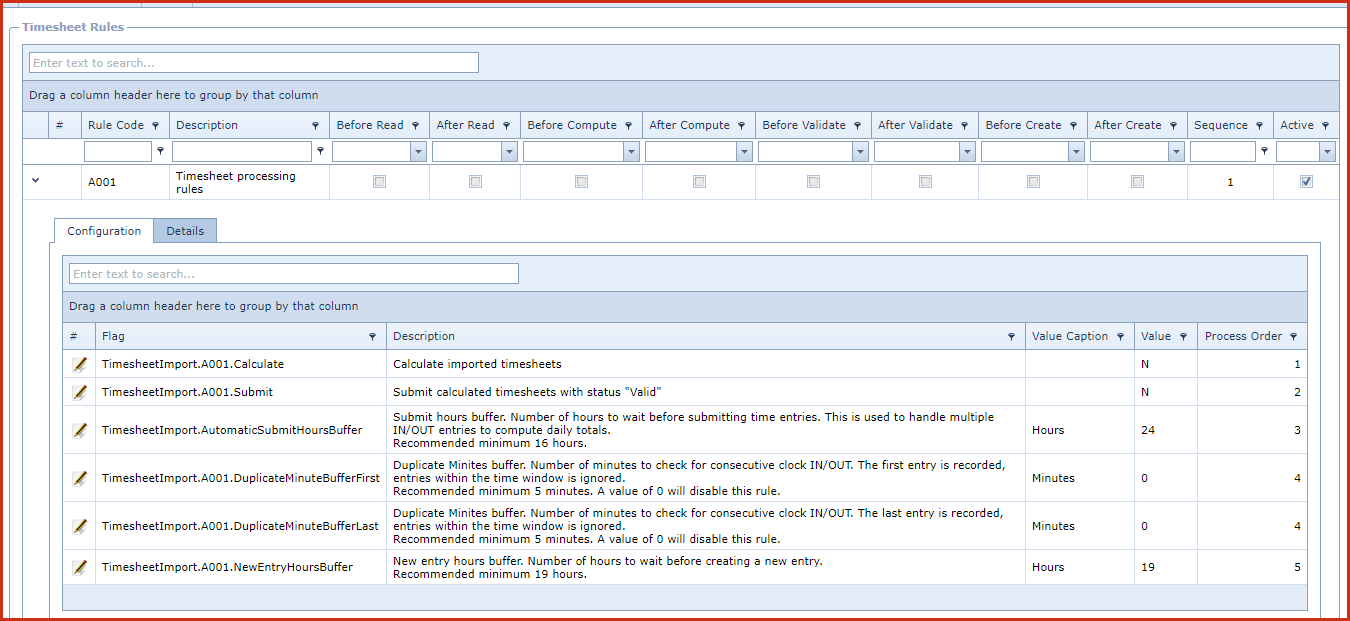Select the Configuration tab
The height and width of the screenshot is (621, 1350).
pos(104,231)
